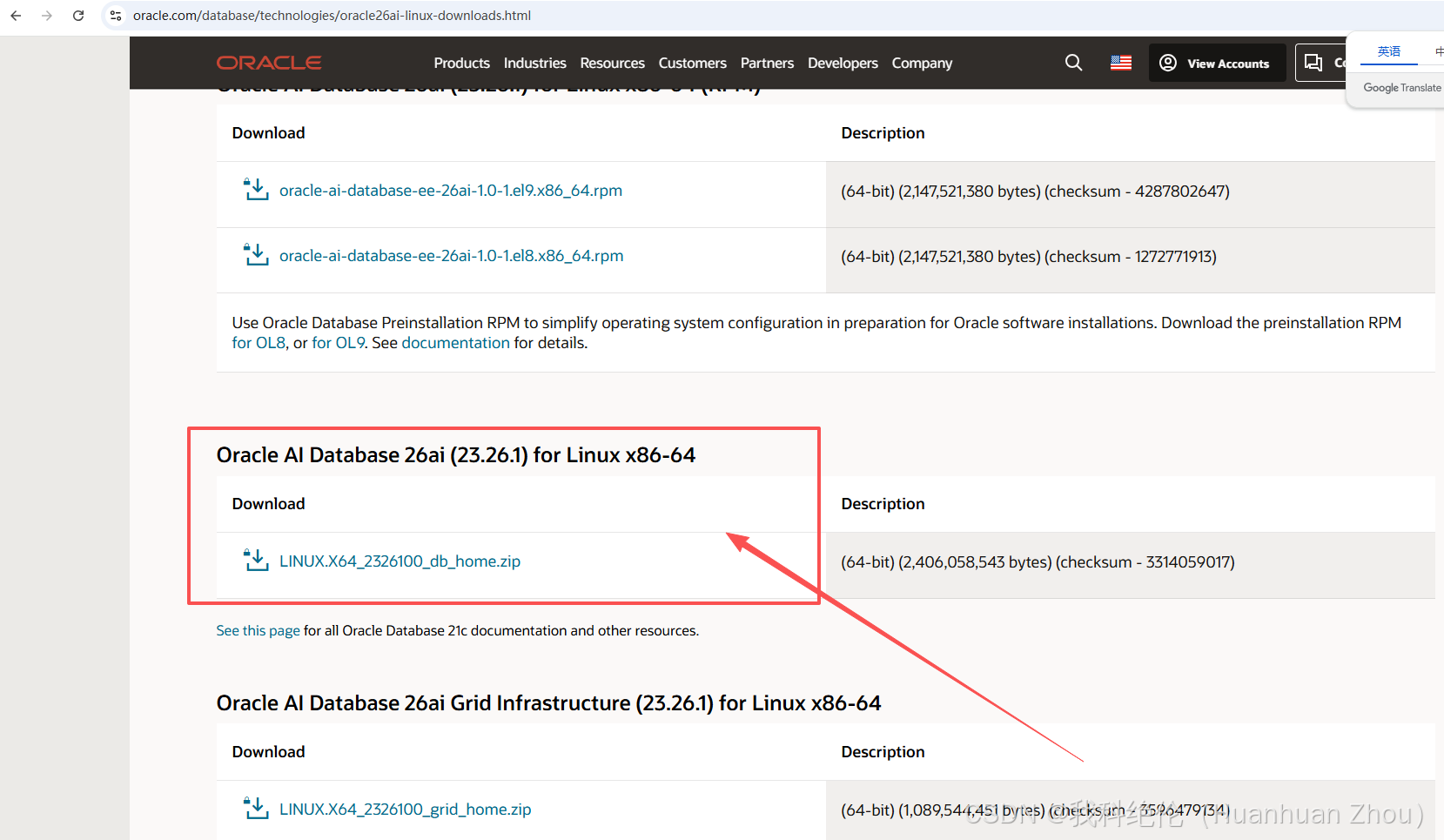This screenshot has width=1444, height=840.
Task: Select the 英语 tab in Google Translate popup
Action: 1389,51
